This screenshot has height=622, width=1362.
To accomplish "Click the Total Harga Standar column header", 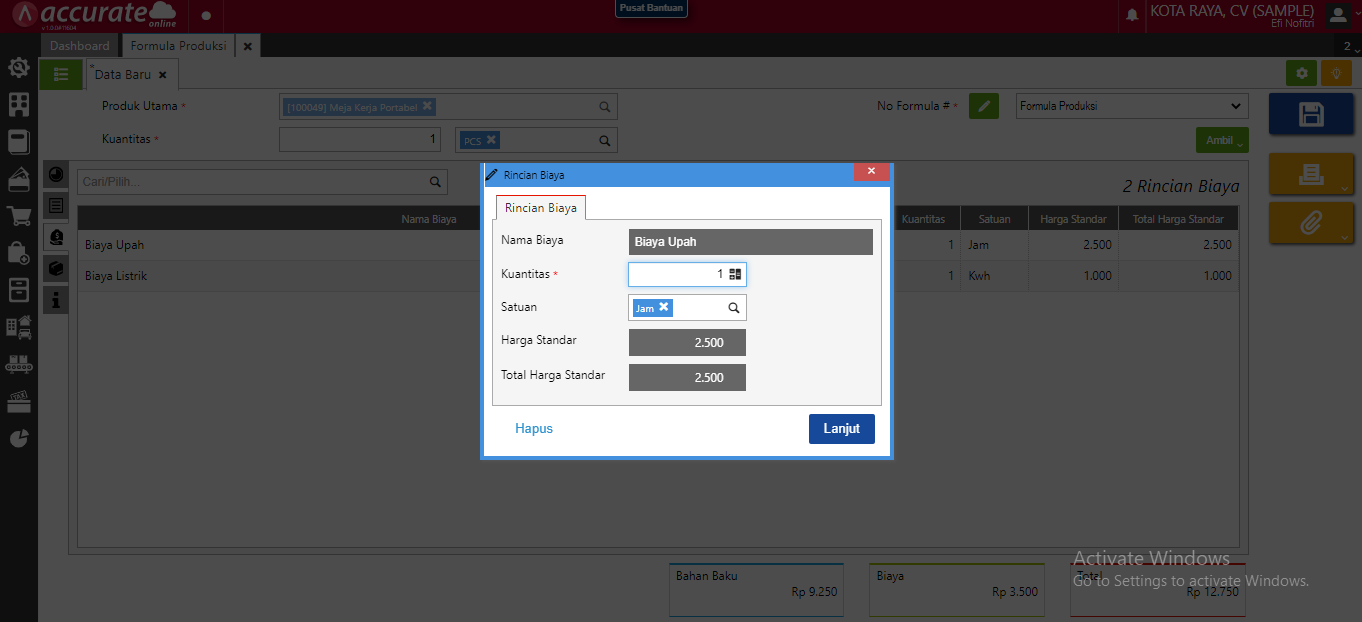I will coord(1178,219).
